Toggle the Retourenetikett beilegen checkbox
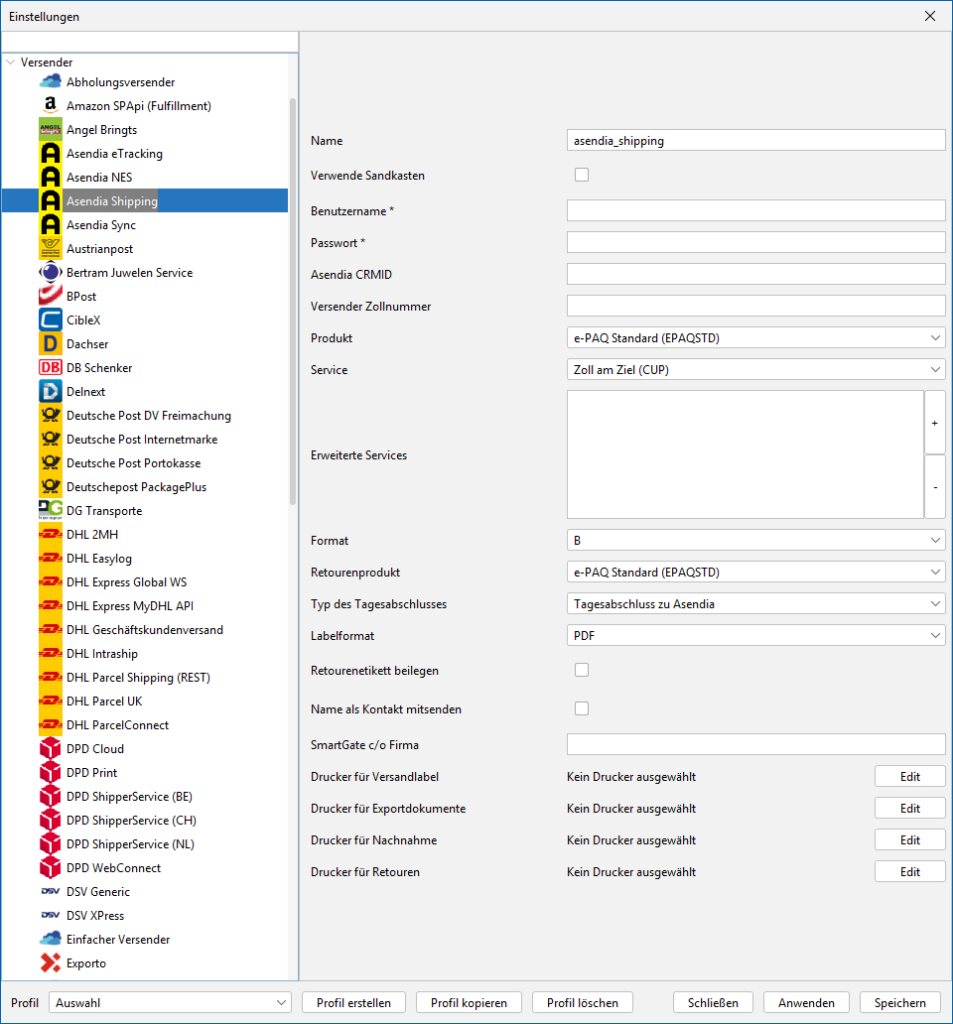This screenshot has height=1024, width=953. (581, 670)
